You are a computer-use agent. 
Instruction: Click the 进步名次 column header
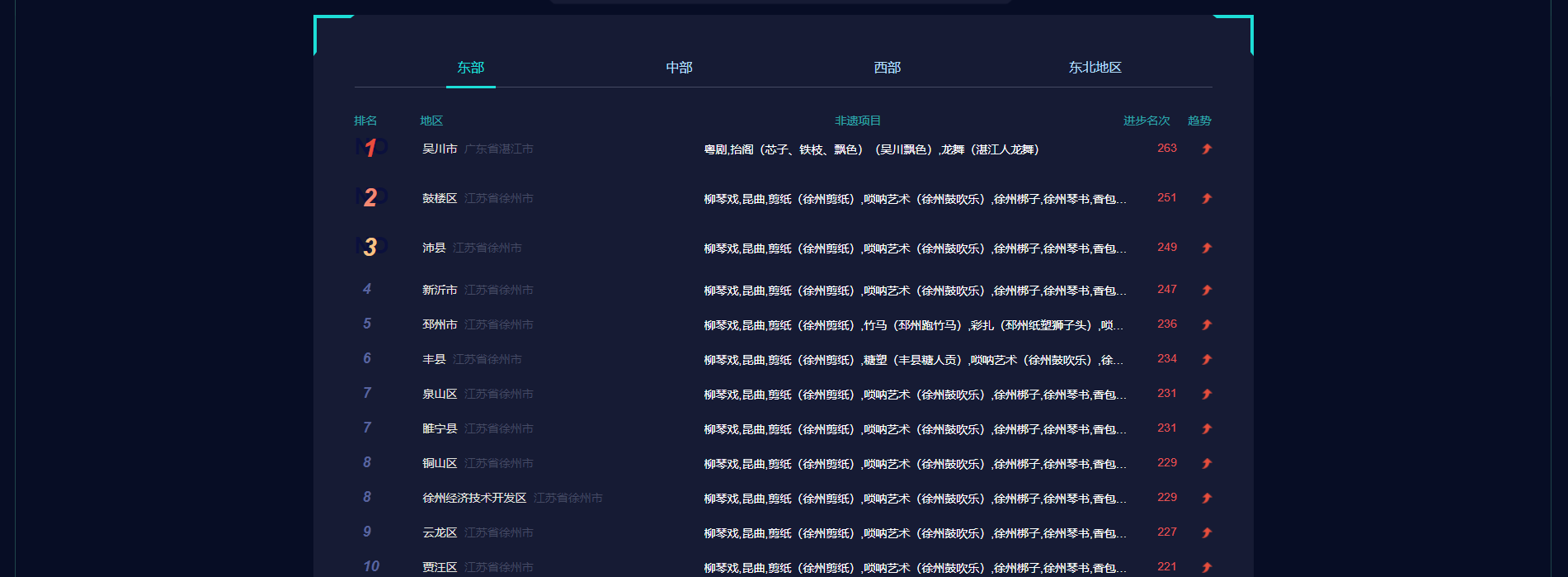point(1147,121)
